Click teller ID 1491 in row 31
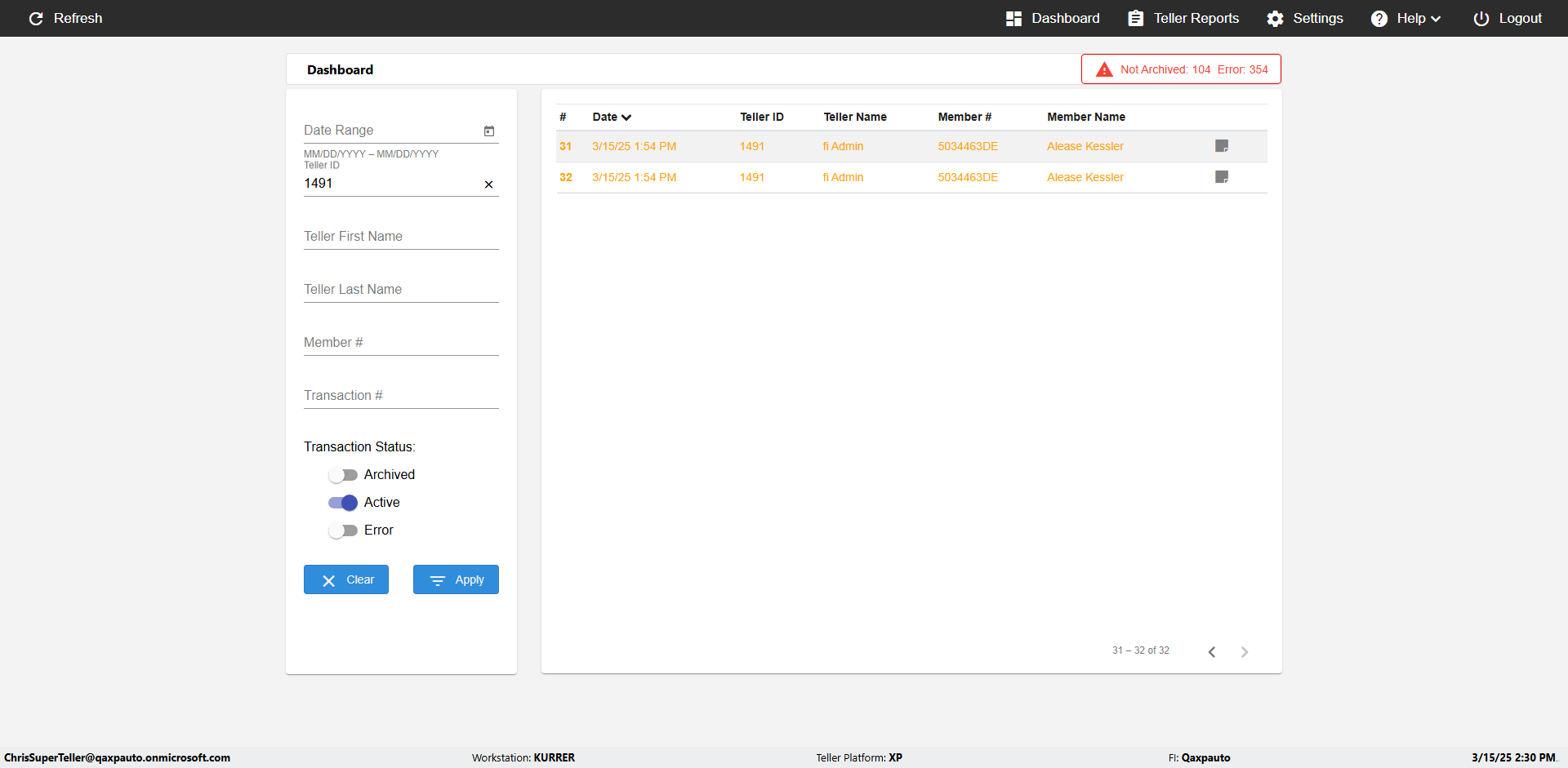Screen dimensions: 1568x768 click(752, 146)
